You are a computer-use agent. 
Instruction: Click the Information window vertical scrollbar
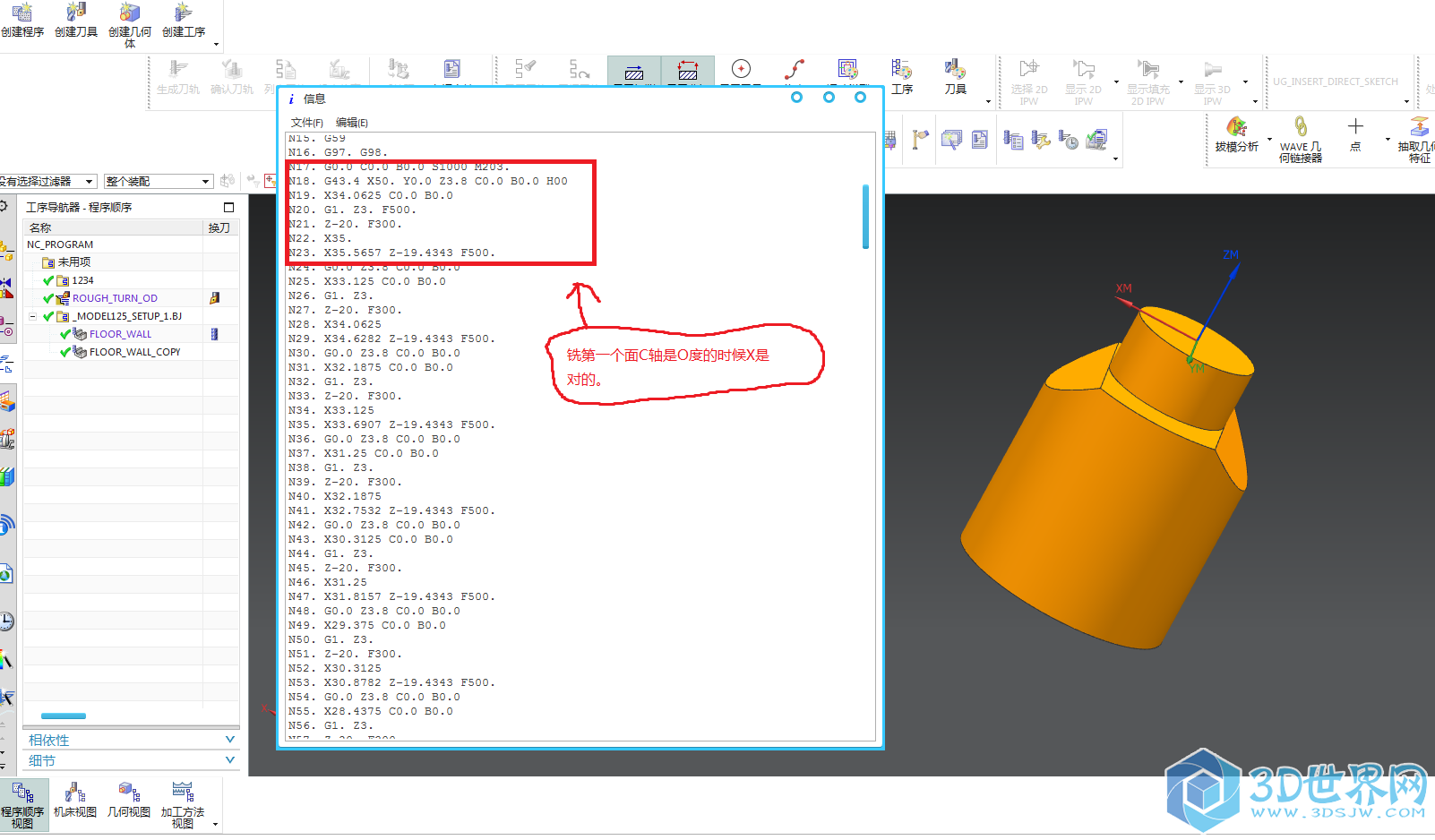865,216
